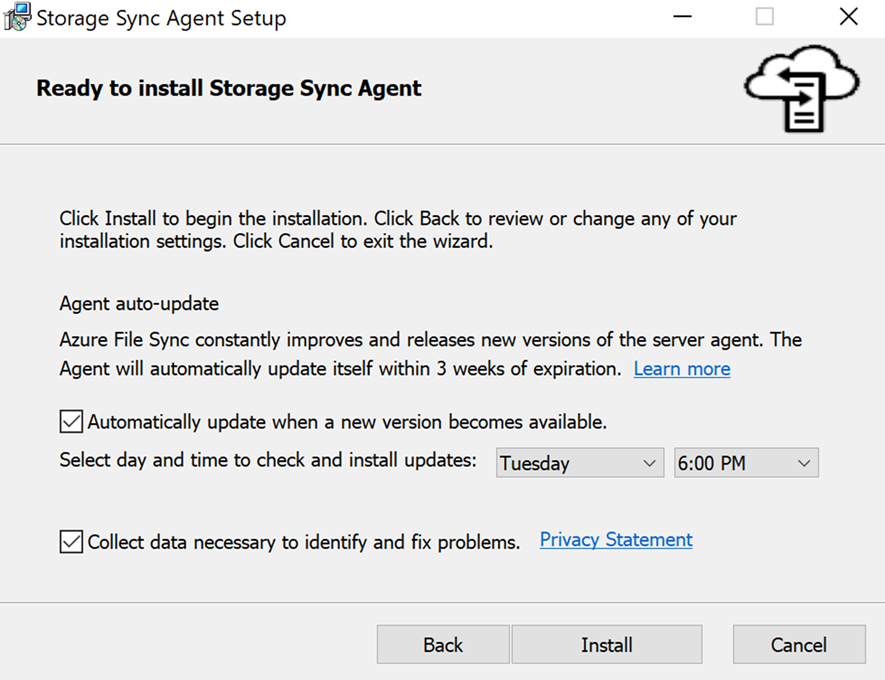Viewport: 885px width, 680px height.
Task: Cancel the setup wizard
Action: pyautogui.click(x=798, y=644)
